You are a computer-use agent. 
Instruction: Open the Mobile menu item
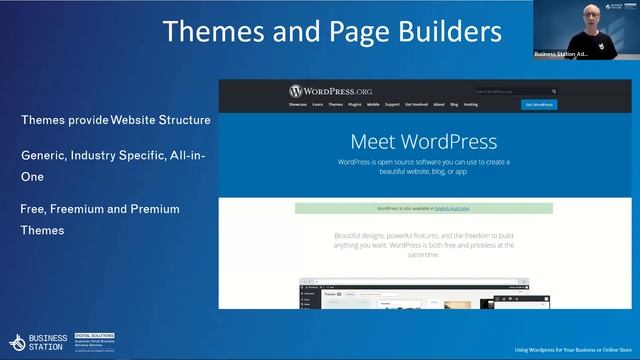tap(373, 104)
